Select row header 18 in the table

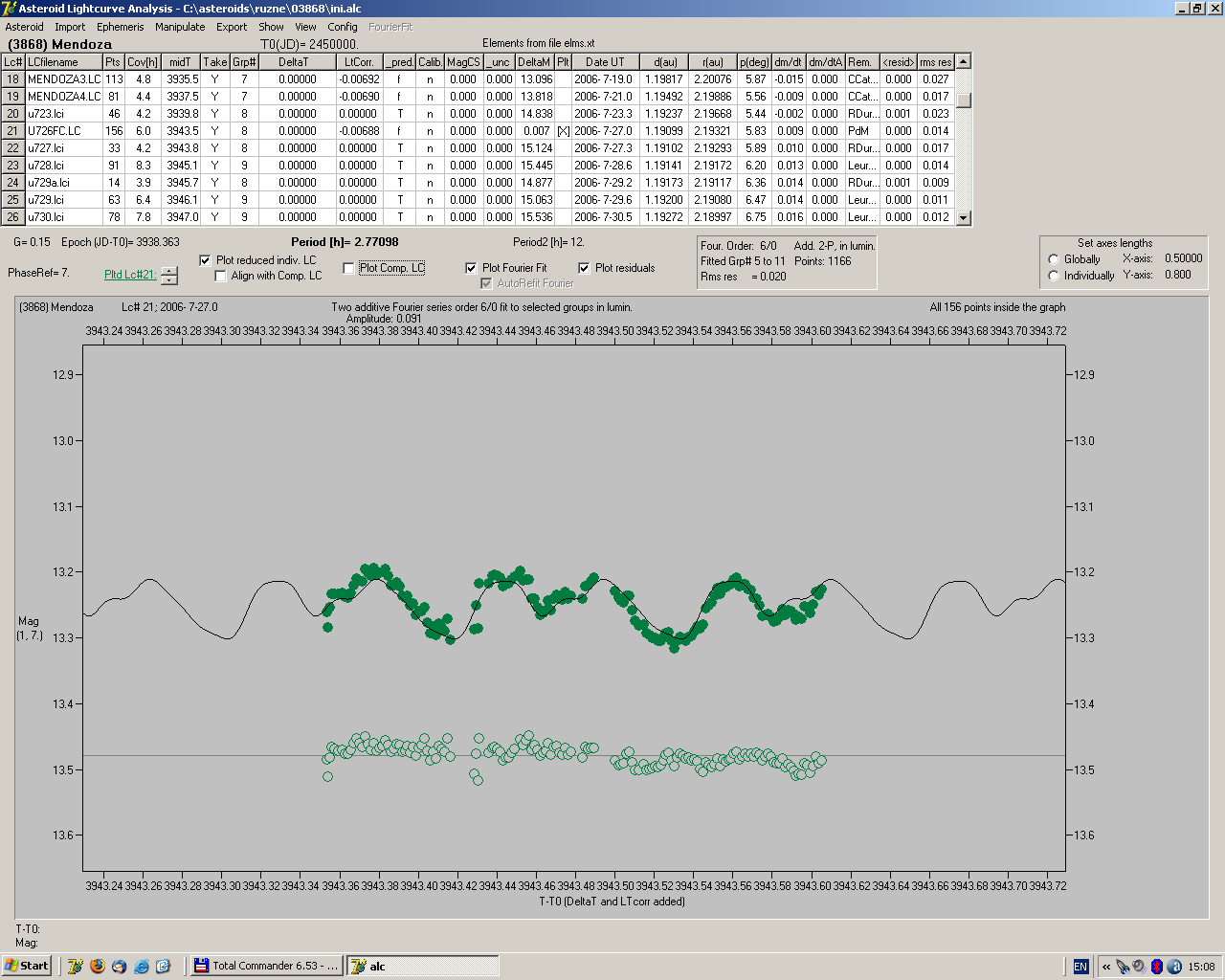(13, 79)
